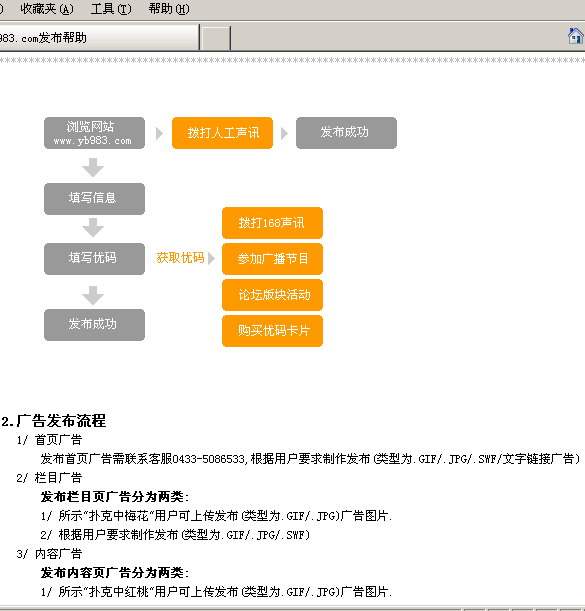The image size is (585, 611).
Task: Open the 帮助(H) menu
Action: [169, 9]
